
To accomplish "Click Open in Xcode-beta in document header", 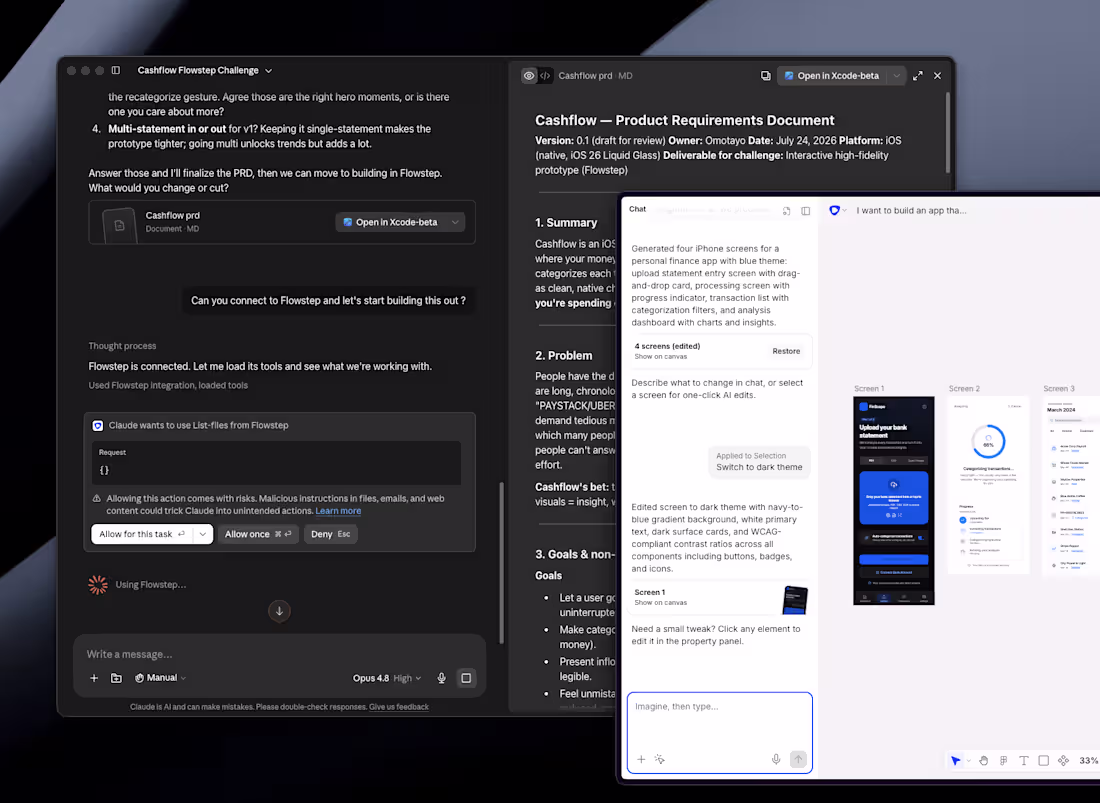I will pos(832,76).
